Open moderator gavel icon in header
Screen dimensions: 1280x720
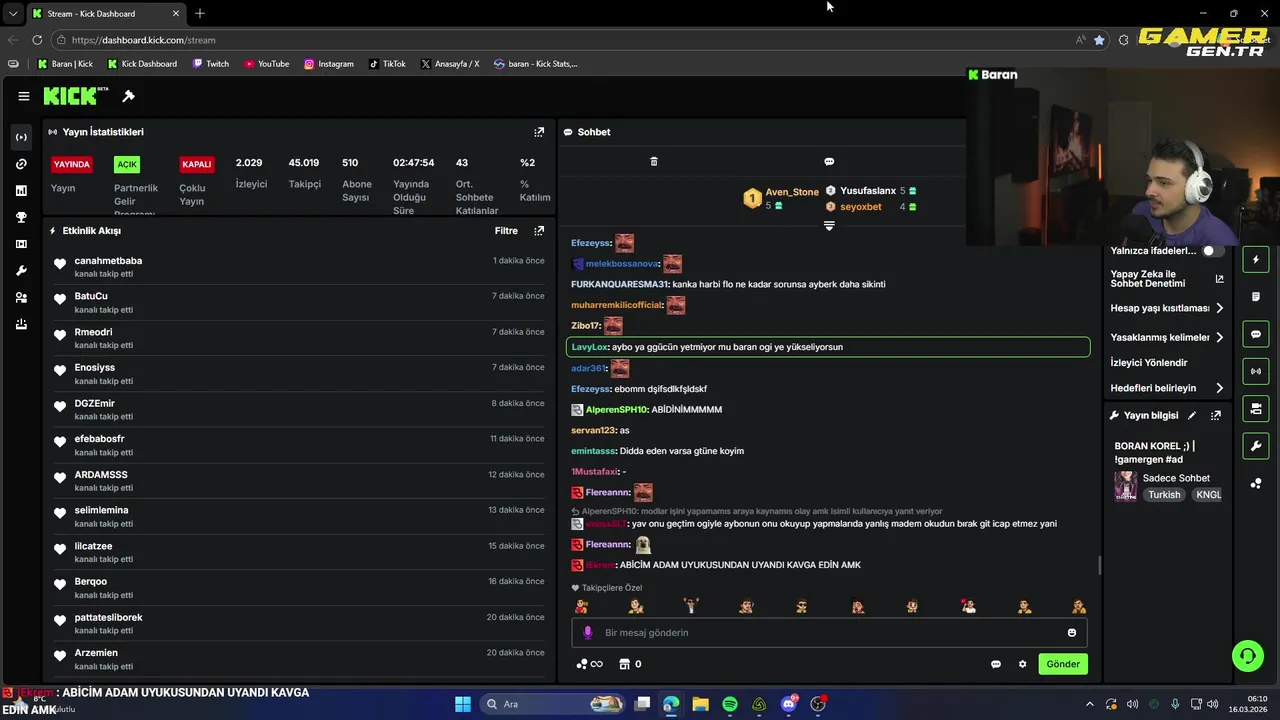click(x=128, y=96)
